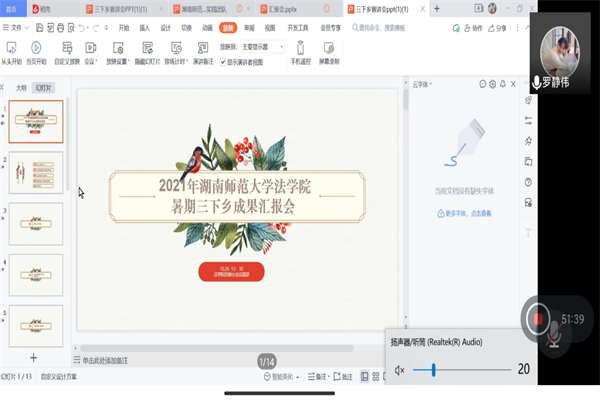Click sidebar slide transition icon
The height and width of the screenshot is (400, 600).
(528, 162)
